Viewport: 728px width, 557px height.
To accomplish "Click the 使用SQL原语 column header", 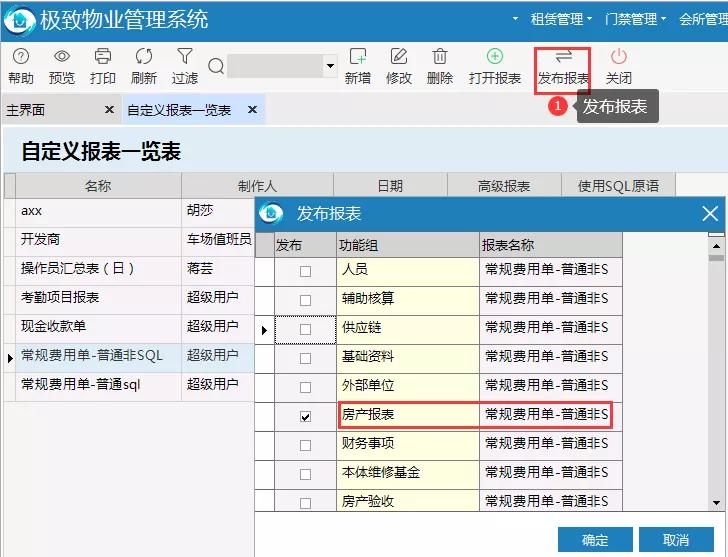I will 618,186.
